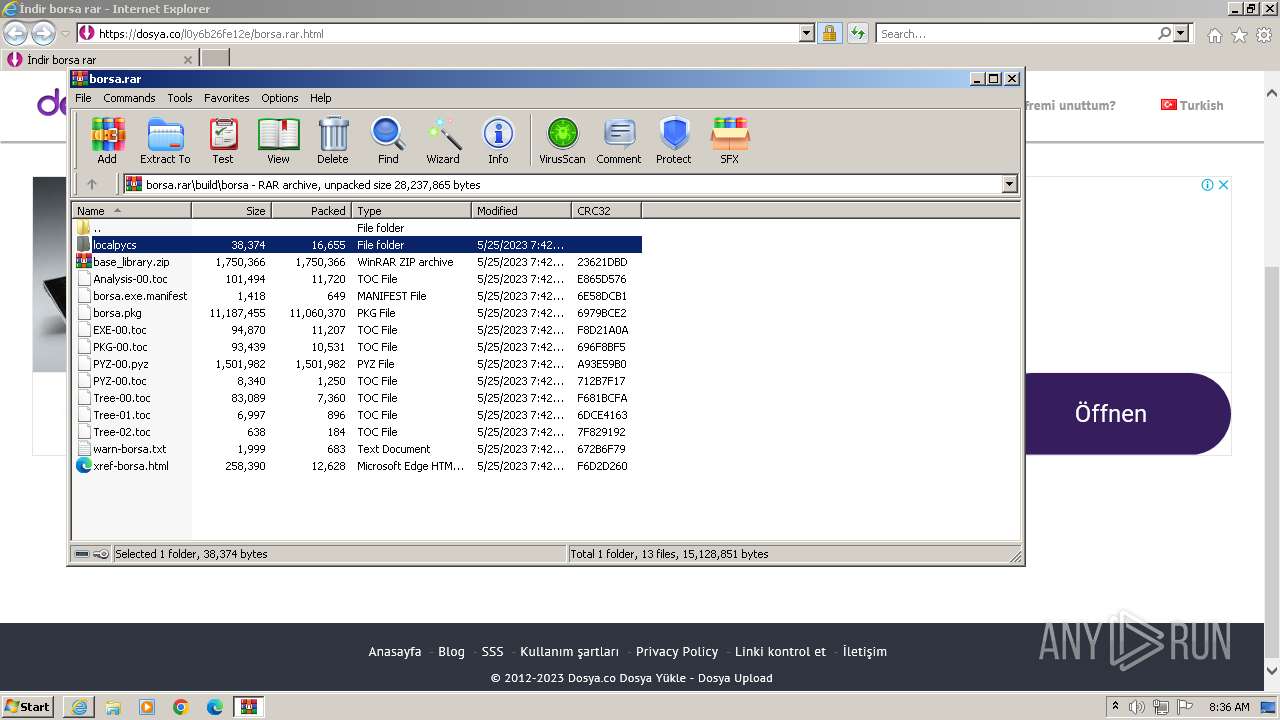Open the Commands menu
Screen dimensions: 1280x720
(129, 98)
